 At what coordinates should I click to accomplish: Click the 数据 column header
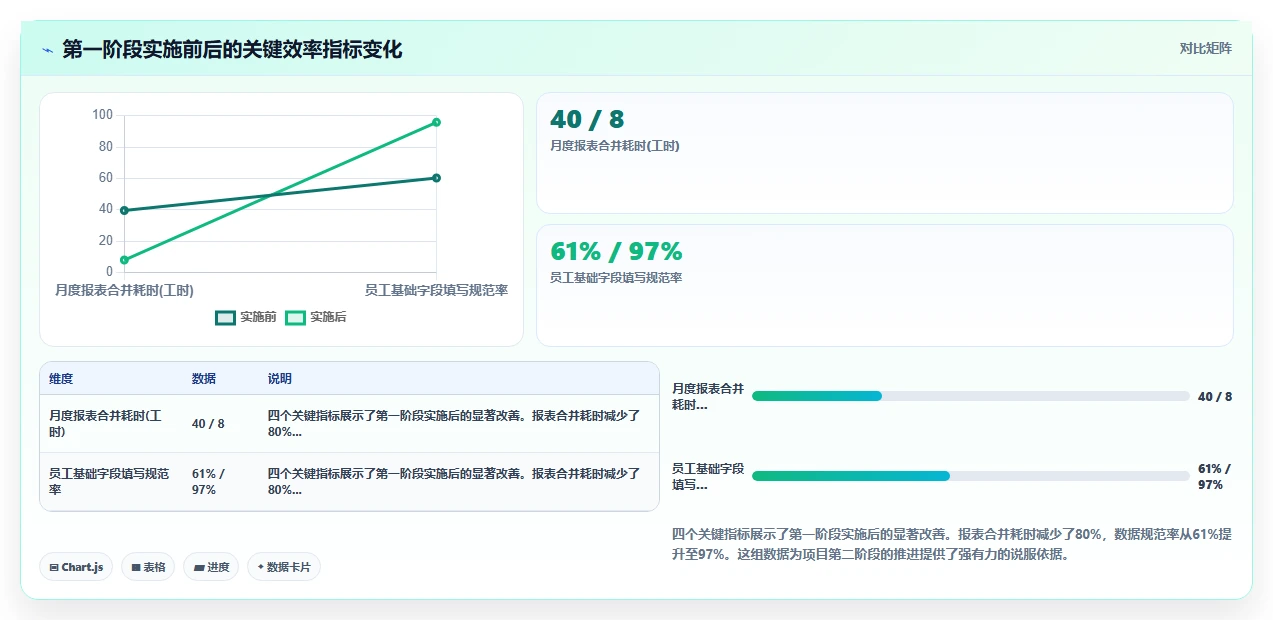point(204,379)
